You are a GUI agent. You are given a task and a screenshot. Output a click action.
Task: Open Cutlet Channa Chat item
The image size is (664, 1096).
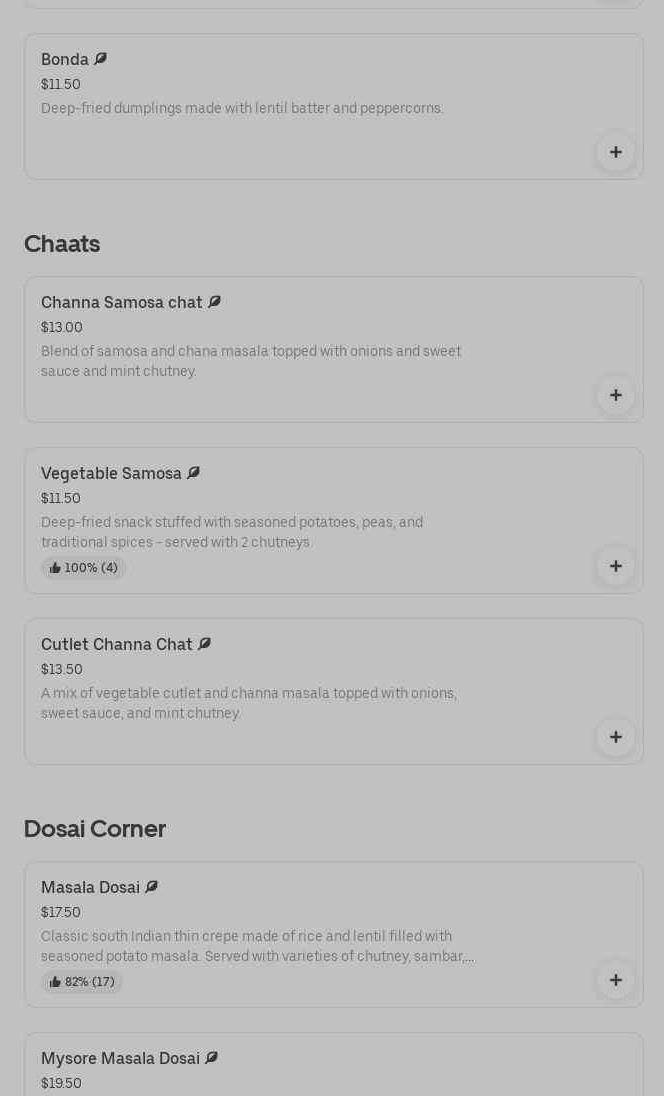(116, 645)
